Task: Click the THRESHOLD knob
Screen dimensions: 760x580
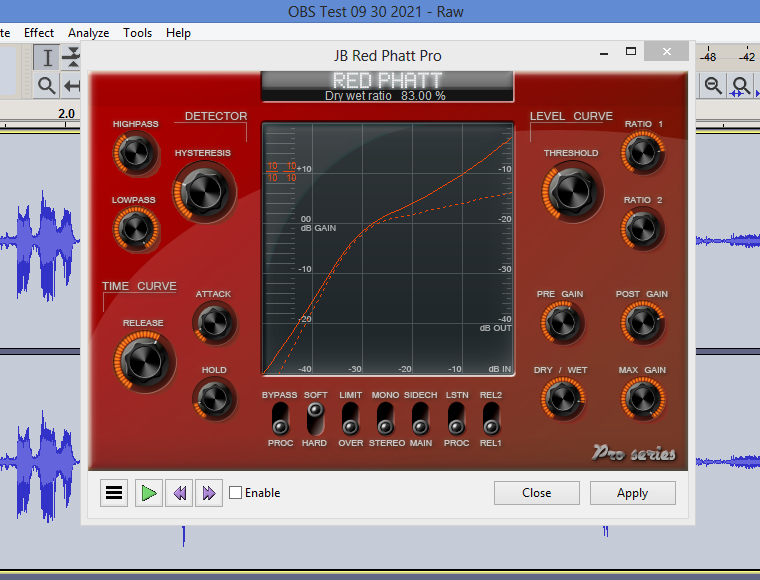Action: (x=572, y=192)
